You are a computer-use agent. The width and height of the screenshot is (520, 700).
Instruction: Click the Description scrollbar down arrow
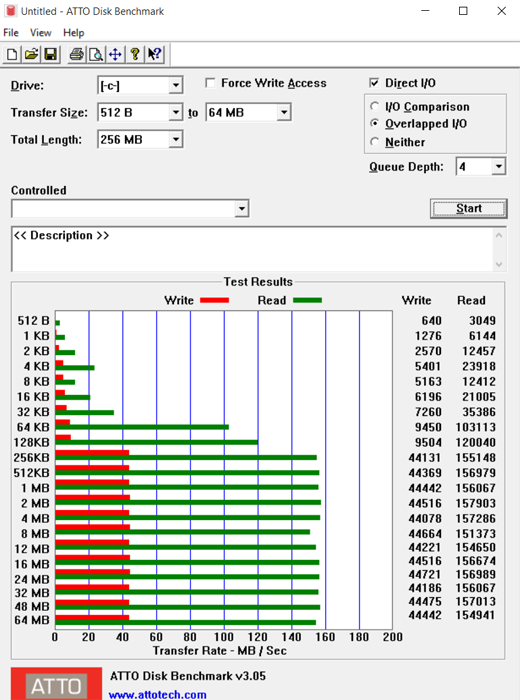tap(499, 264)
